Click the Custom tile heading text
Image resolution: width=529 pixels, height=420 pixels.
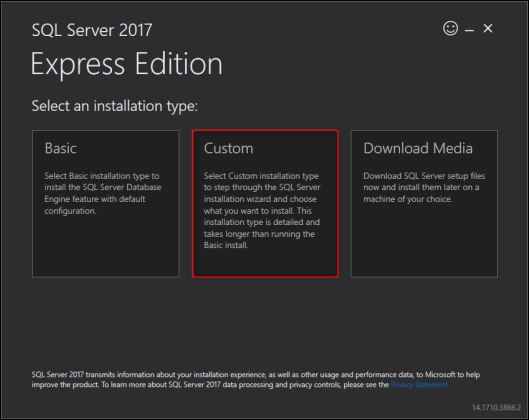[228, 148]
